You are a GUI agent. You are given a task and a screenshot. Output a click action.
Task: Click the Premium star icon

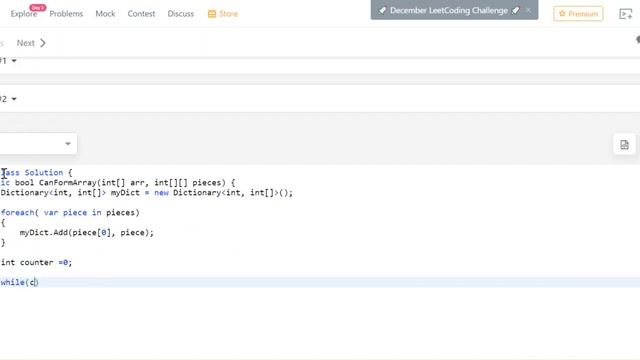pos(562,13)
